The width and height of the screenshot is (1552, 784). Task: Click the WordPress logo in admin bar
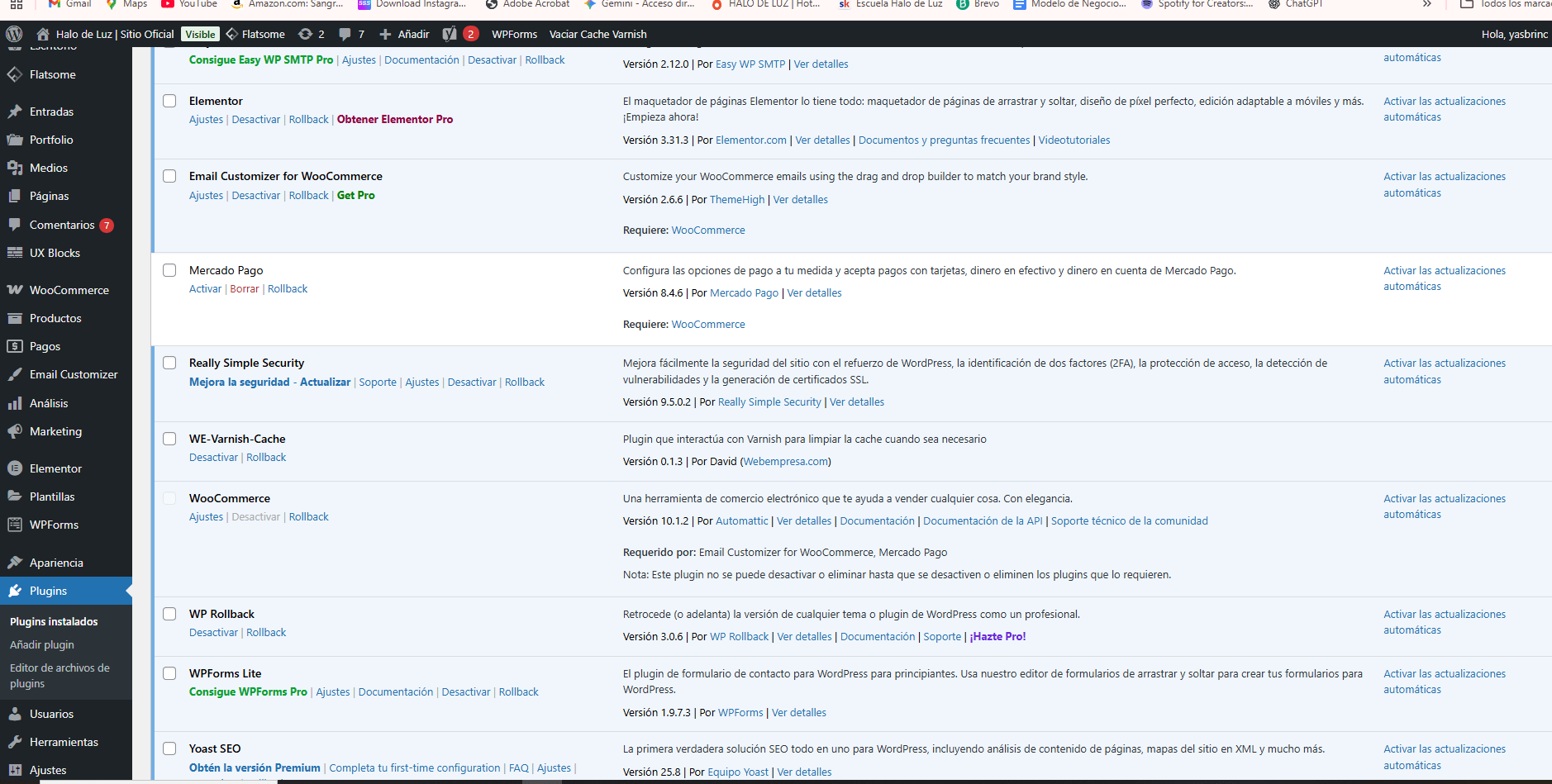tap(14, 34)
